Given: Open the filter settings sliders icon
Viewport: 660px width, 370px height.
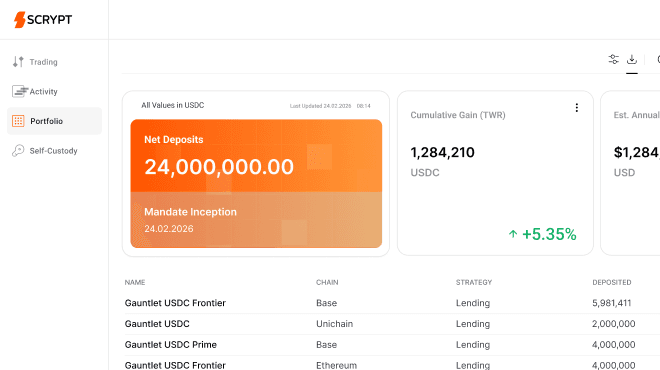Looking at the screenshot, I should click(614, 59).
